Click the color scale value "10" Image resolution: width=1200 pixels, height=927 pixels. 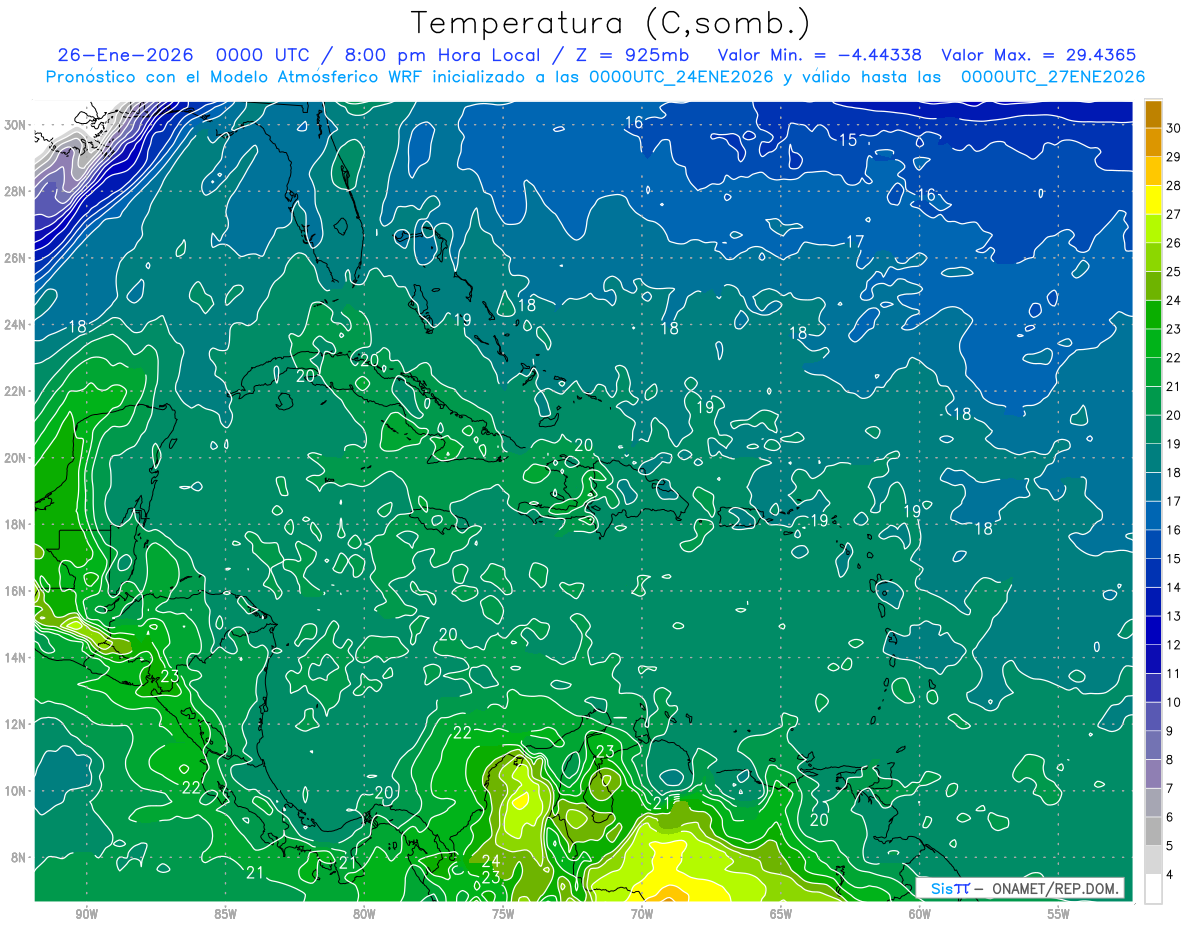coord(1174,702)
